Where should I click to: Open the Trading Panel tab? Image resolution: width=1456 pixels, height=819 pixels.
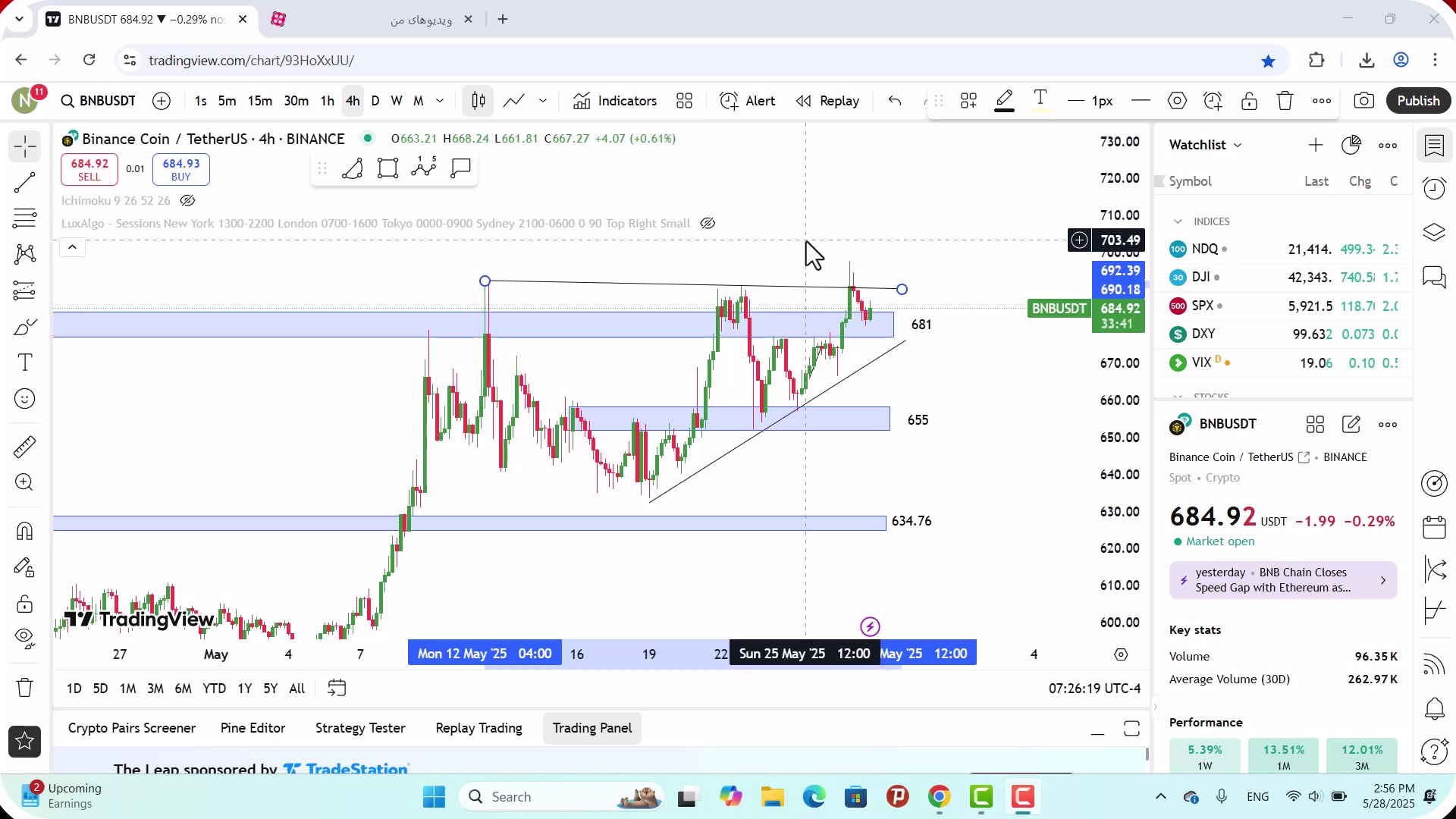click(592, 728)
